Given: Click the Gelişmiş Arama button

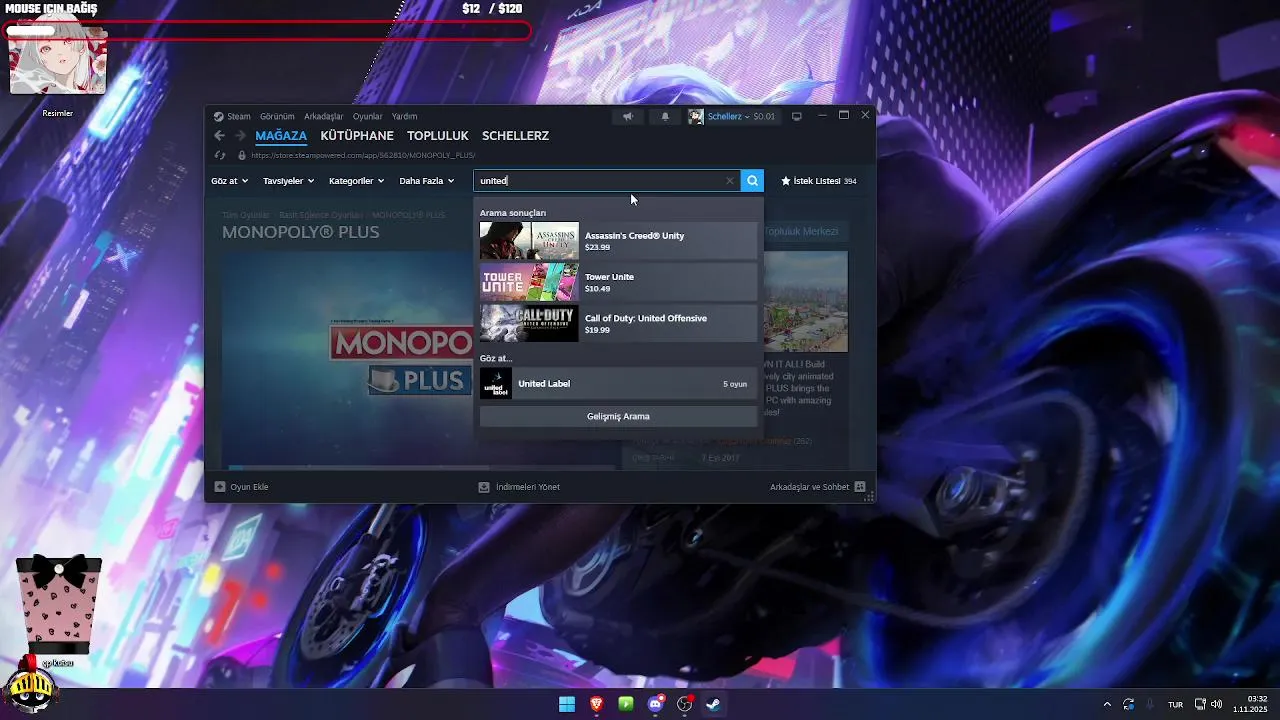Looking at the screenshot, I should (618, 416).
